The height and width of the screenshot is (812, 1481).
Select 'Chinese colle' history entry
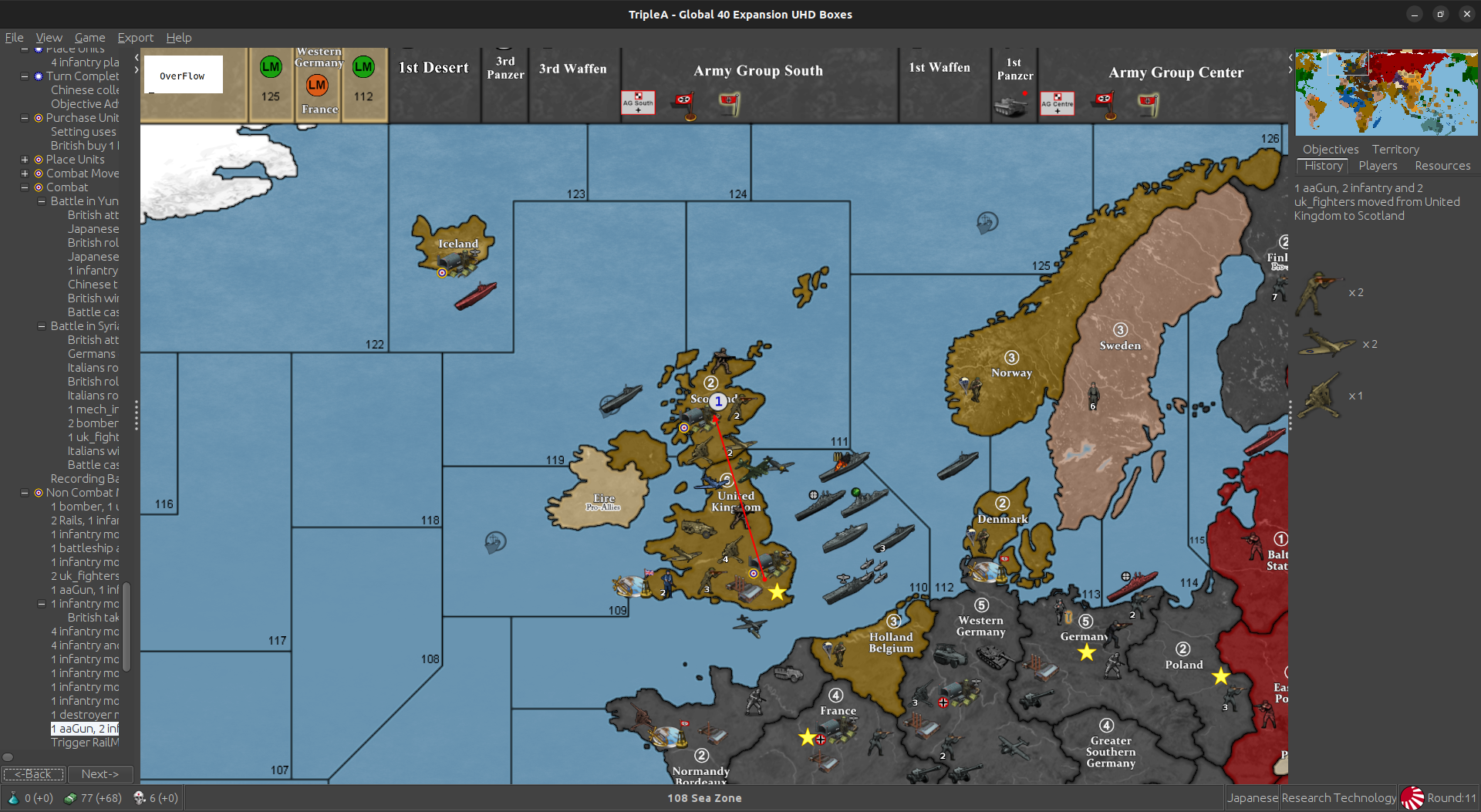click(85, 90)
